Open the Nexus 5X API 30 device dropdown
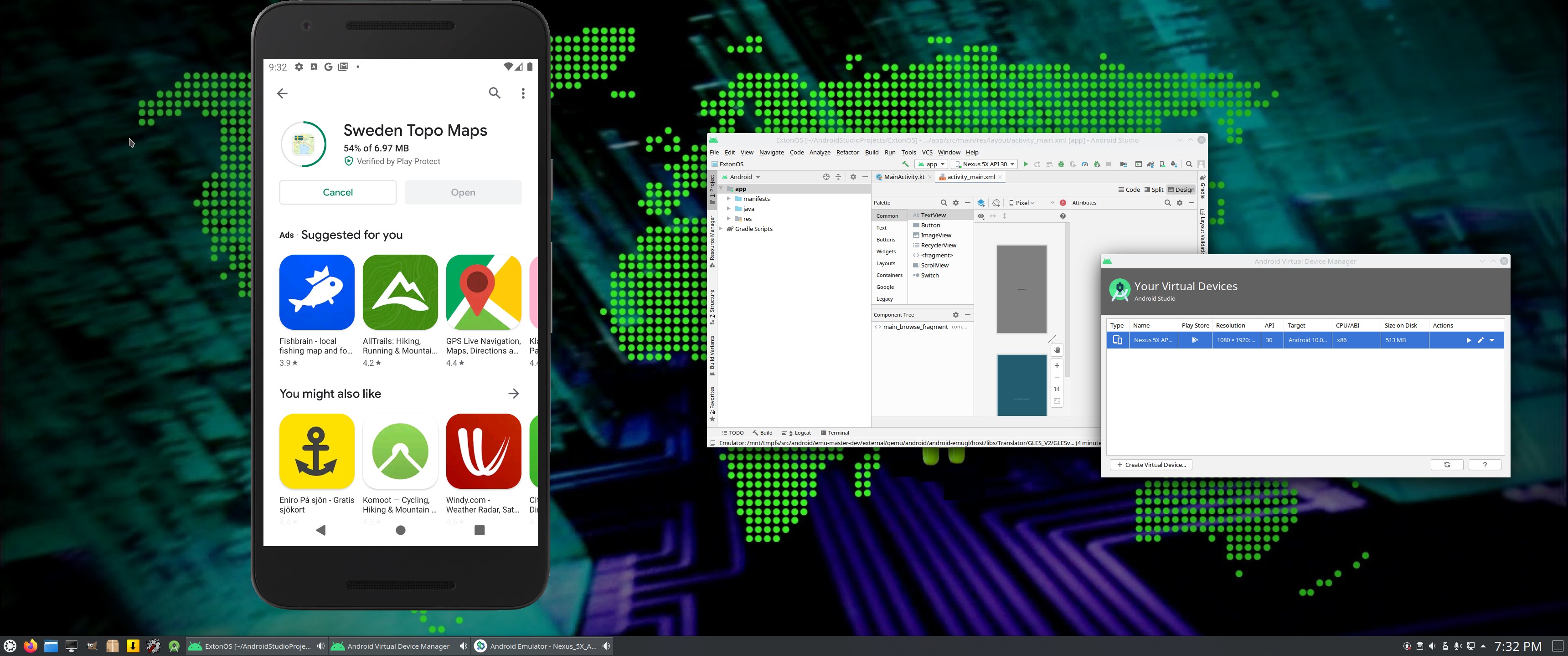 point(984,164)
